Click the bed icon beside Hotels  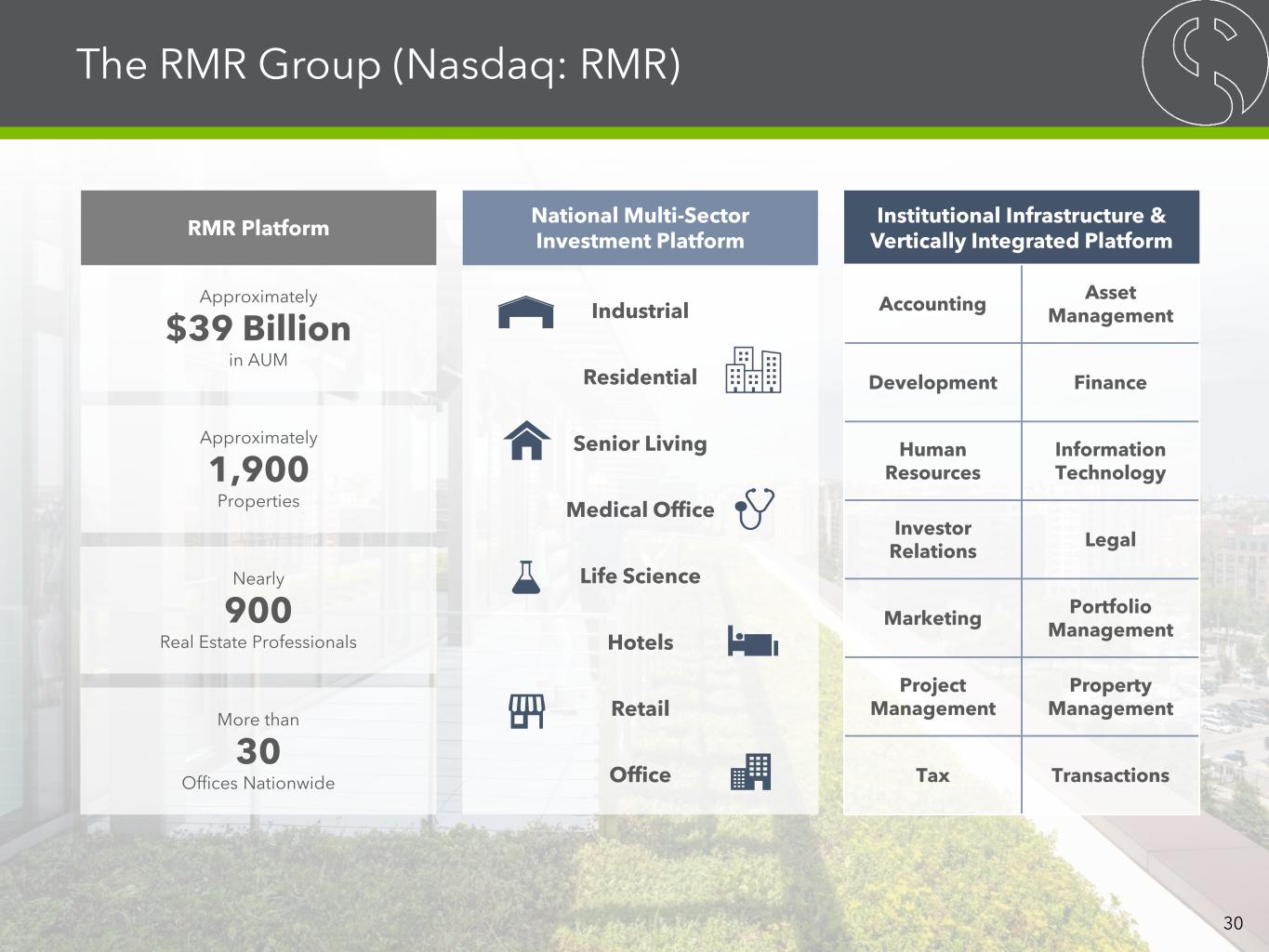click(x=752, y=641)
